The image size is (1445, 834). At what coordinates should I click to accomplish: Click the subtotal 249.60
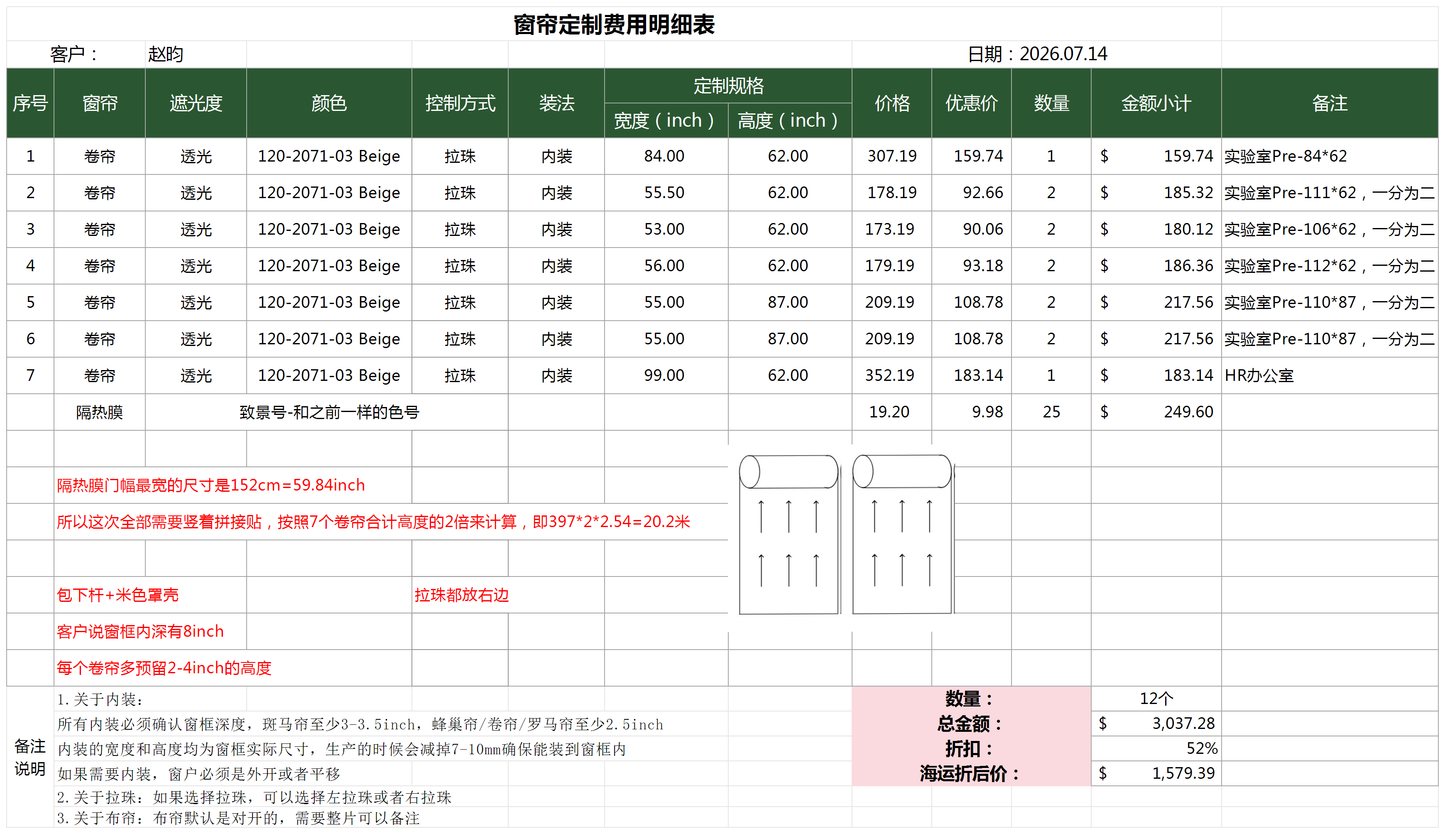pos(1189,412)
